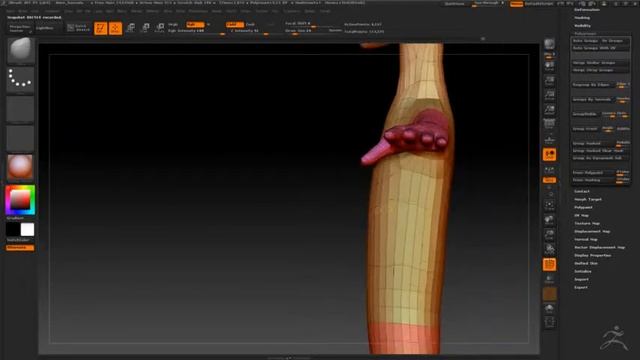
Task: Open the empty texture slot
Action: 20,138
